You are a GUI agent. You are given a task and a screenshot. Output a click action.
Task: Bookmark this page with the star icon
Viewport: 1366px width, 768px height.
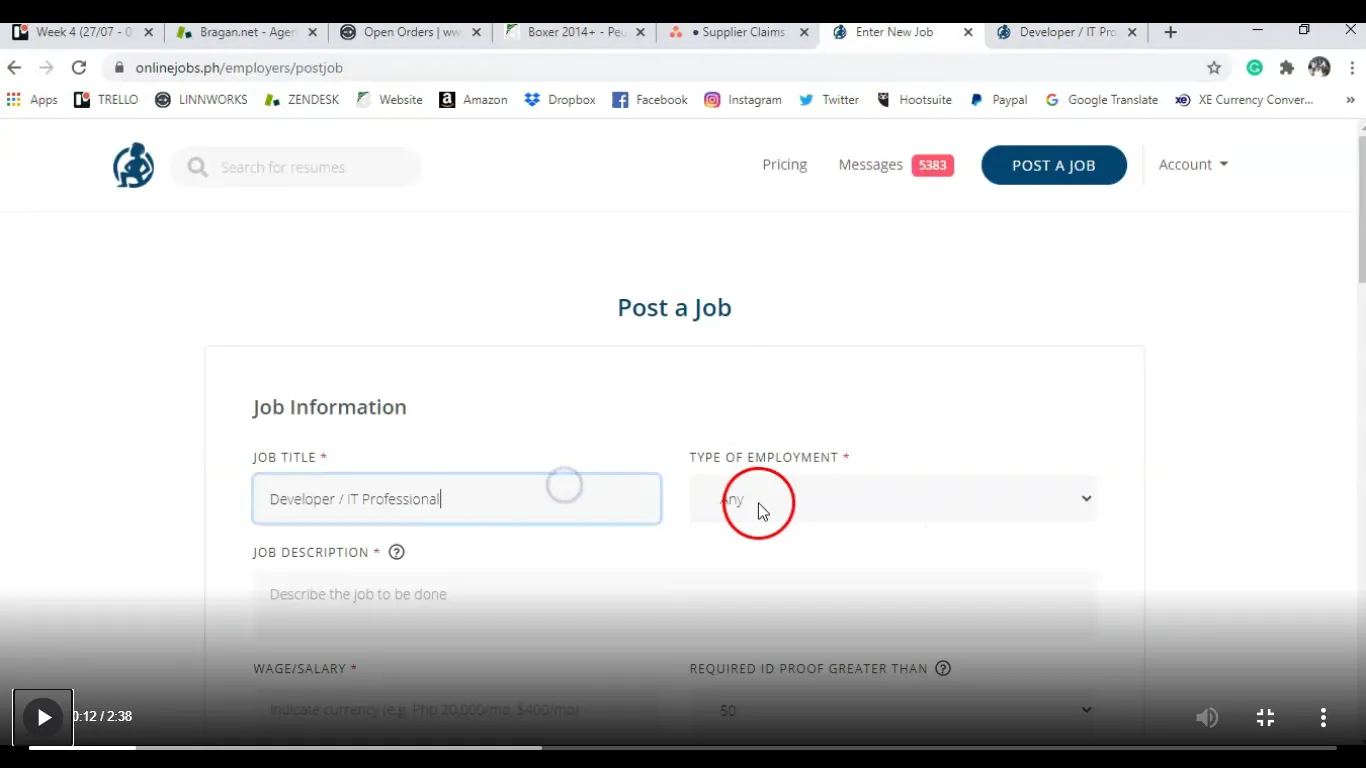click(x=1214, y=68)
